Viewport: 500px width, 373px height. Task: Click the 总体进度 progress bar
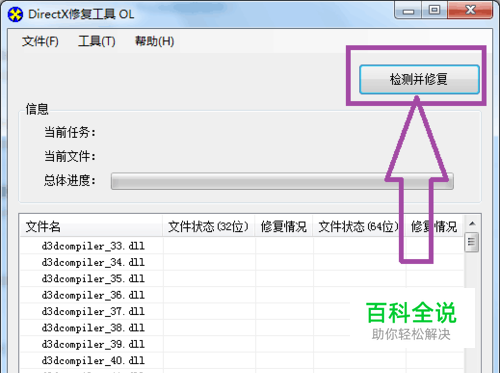point(282,181)
